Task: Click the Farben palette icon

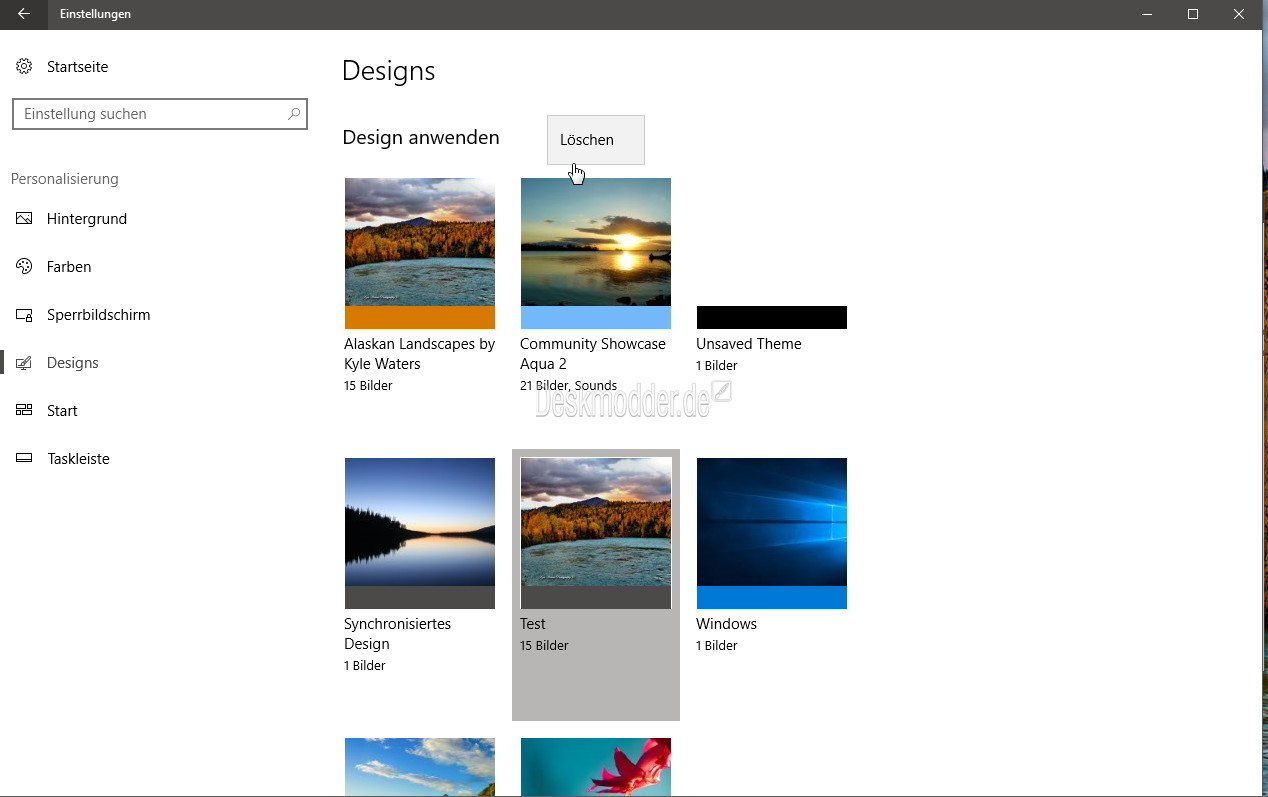Action: [24, 267]
